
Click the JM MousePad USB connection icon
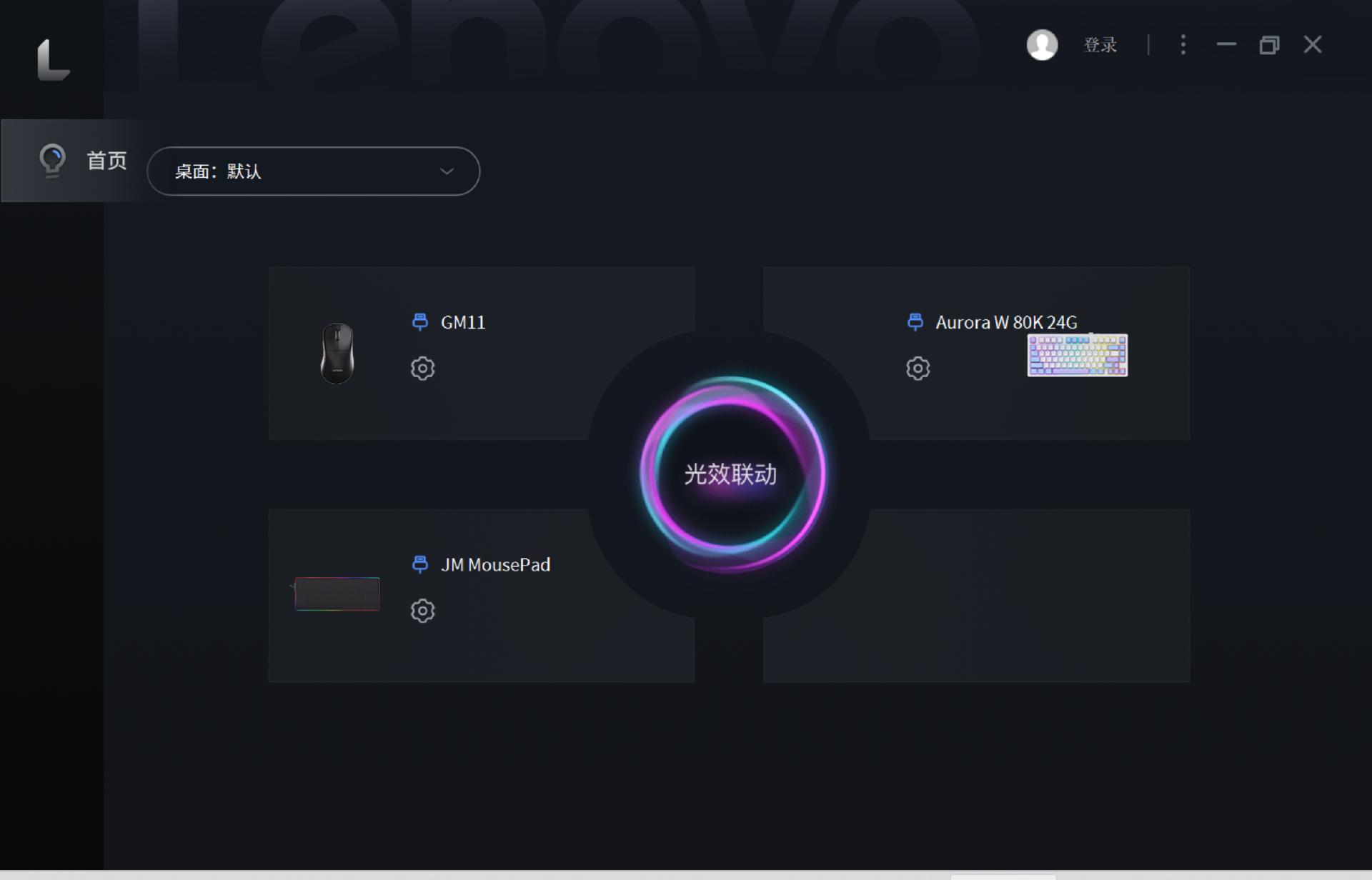click(420, 564)
